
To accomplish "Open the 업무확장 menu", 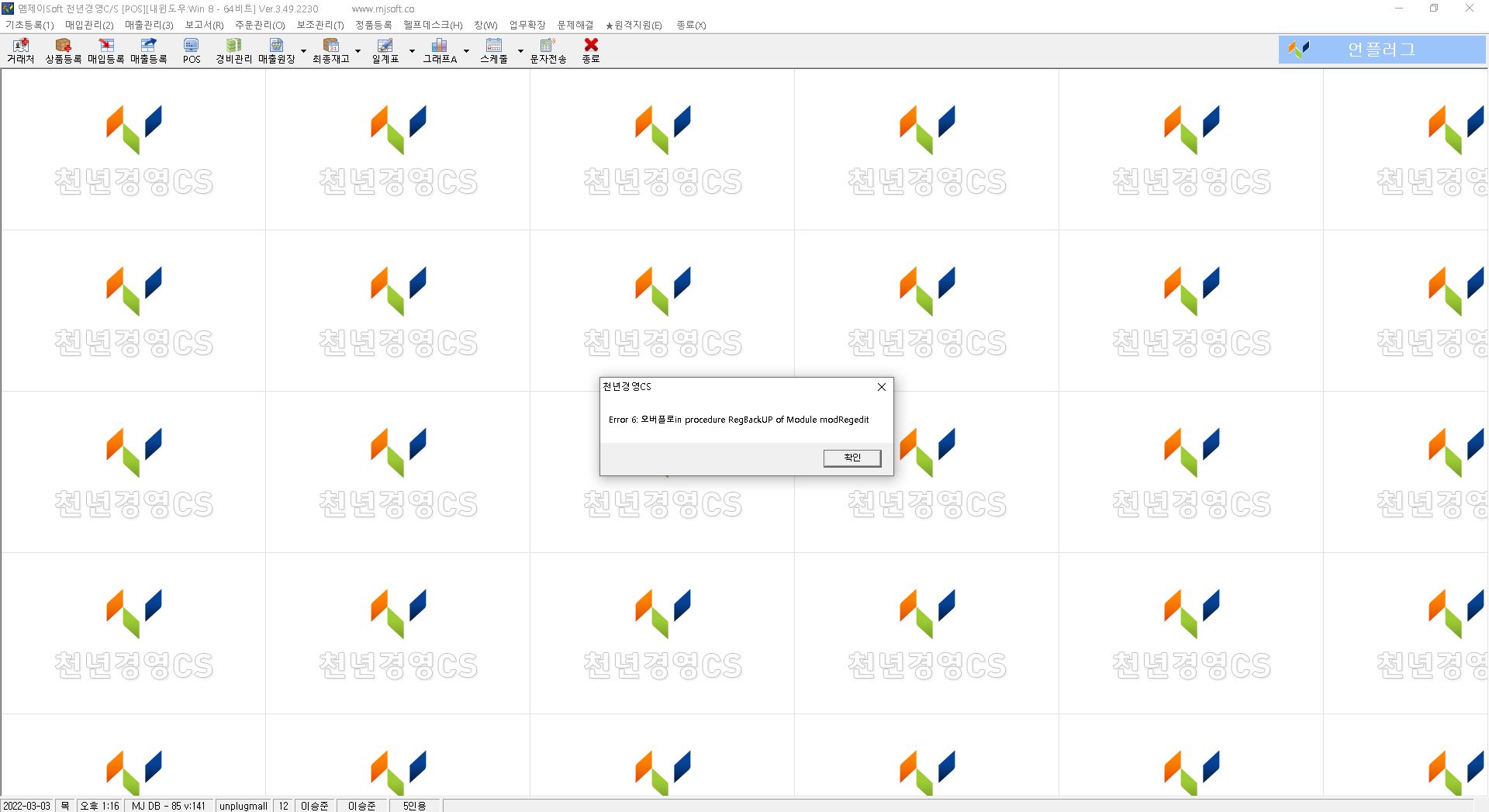I will tap(527, 25).
